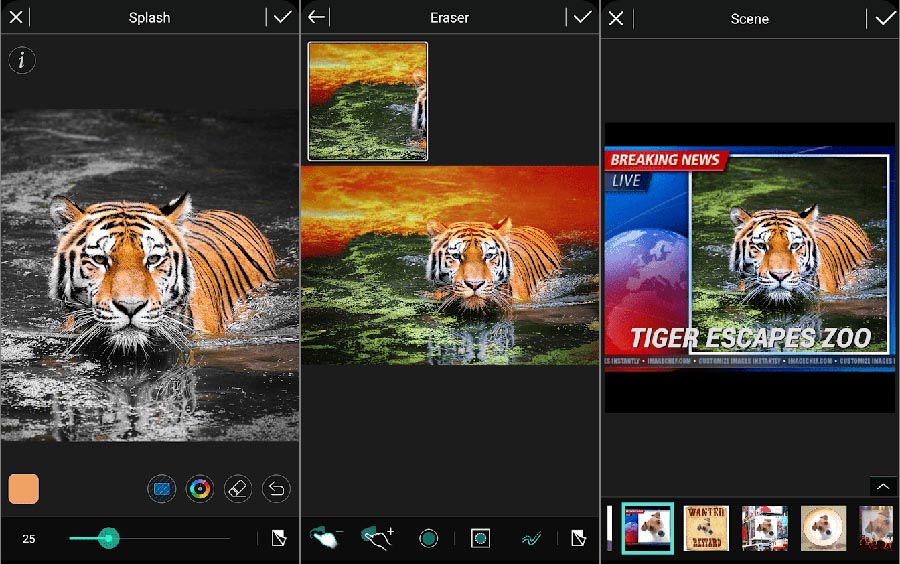Viewport: 900px width, 564px height.
Task: Click the undo arrow in Splash panel
Action: (x=276, y=489)
